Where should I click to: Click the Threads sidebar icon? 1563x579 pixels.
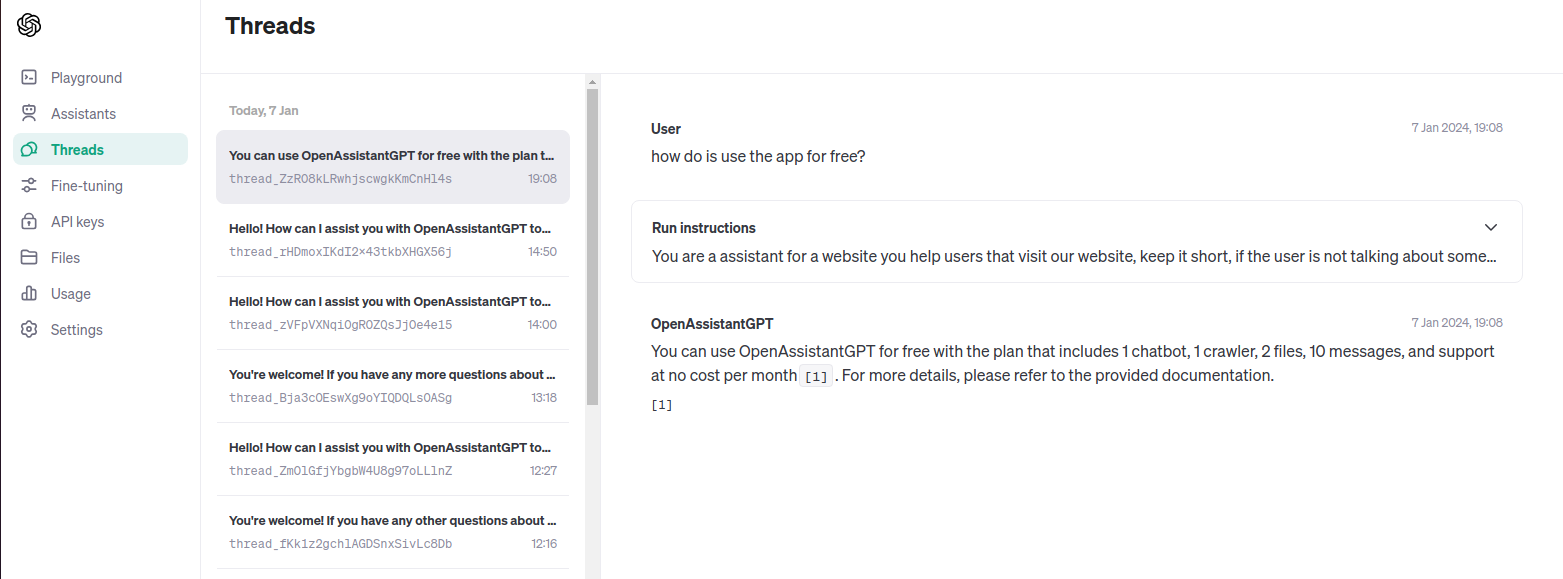click(30, 150)
